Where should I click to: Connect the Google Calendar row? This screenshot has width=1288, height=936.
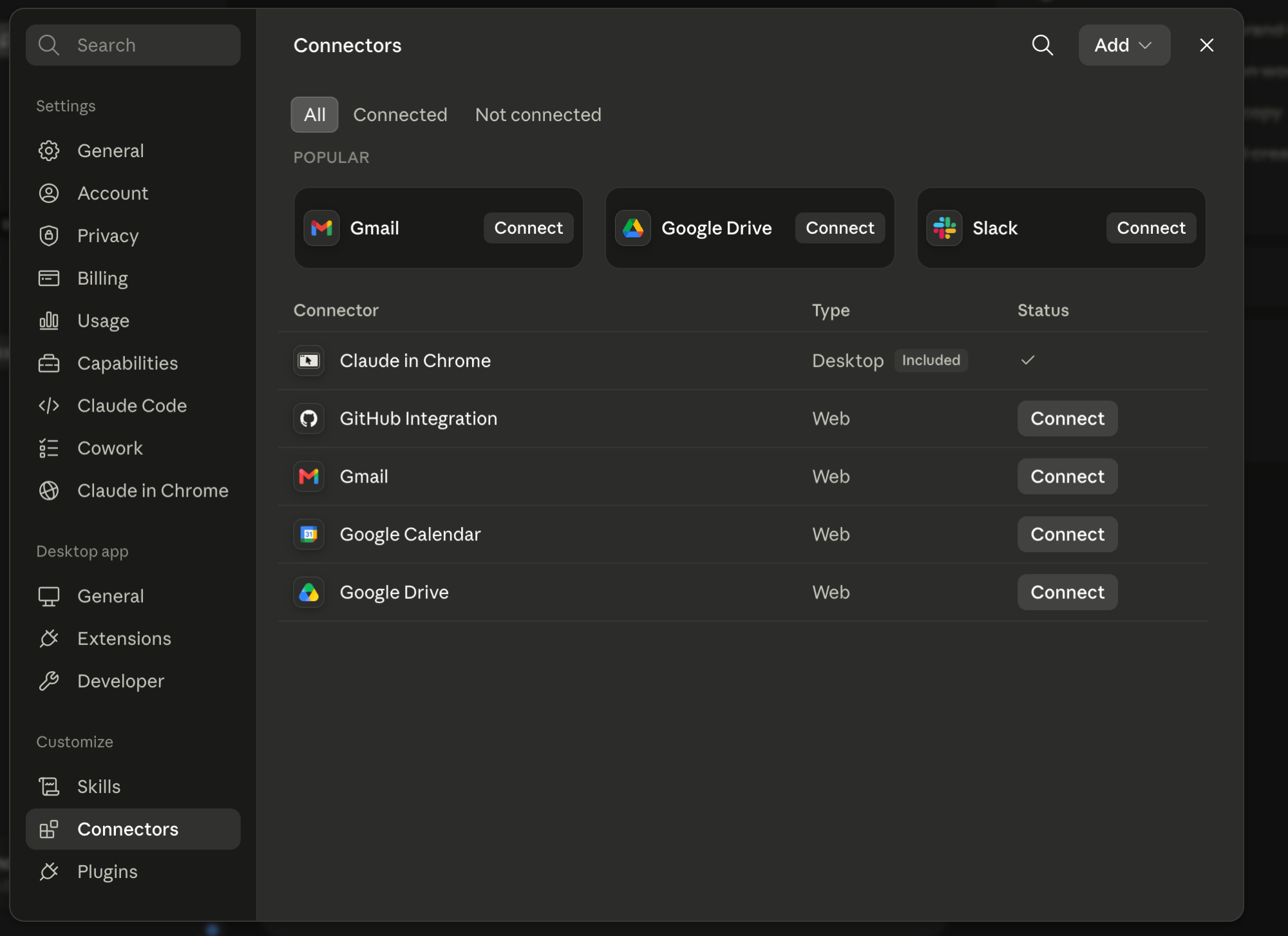(x=1067, y=535)
